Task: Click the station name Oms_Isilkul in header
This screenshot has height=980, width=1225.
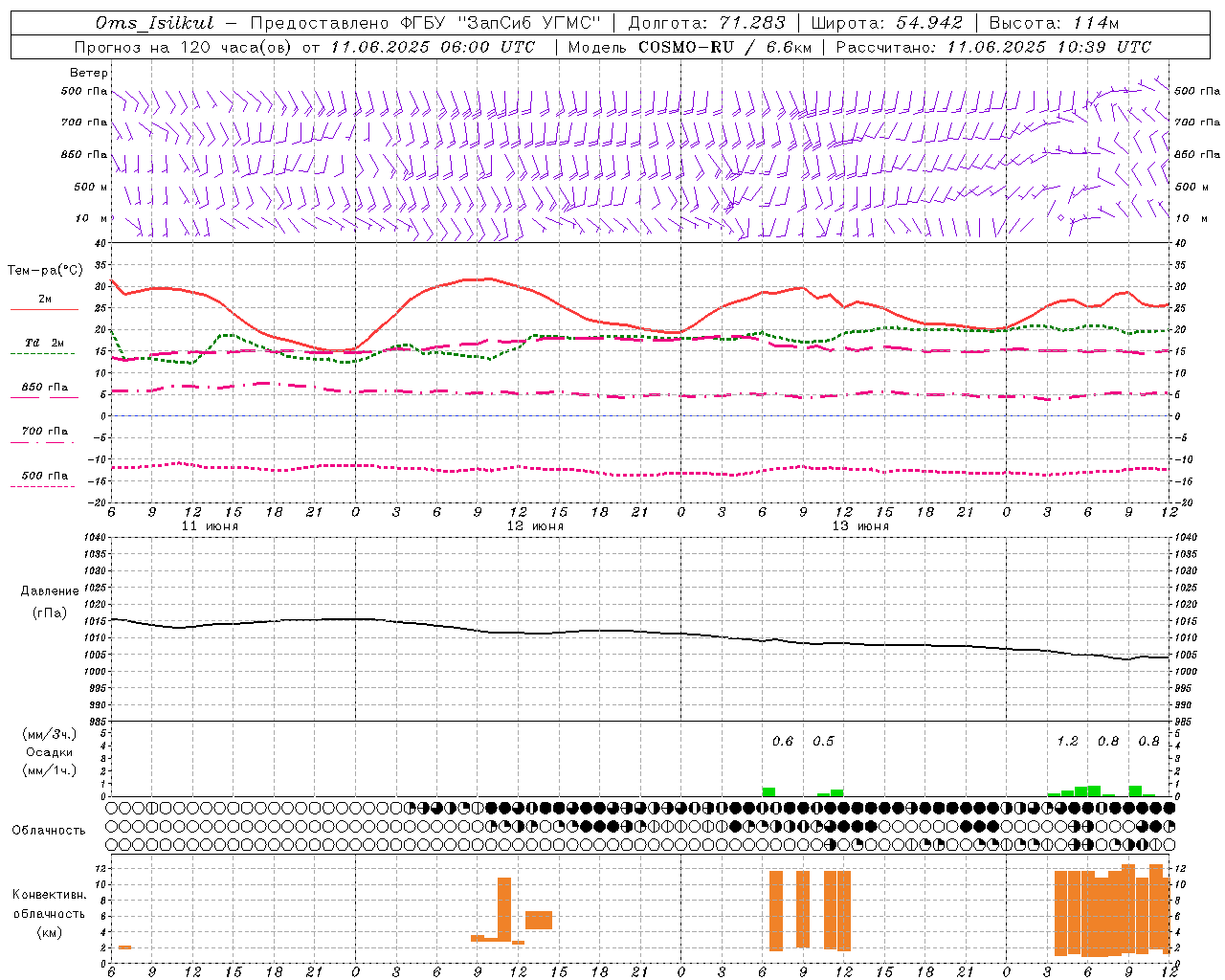Action: tap(154, 23)
